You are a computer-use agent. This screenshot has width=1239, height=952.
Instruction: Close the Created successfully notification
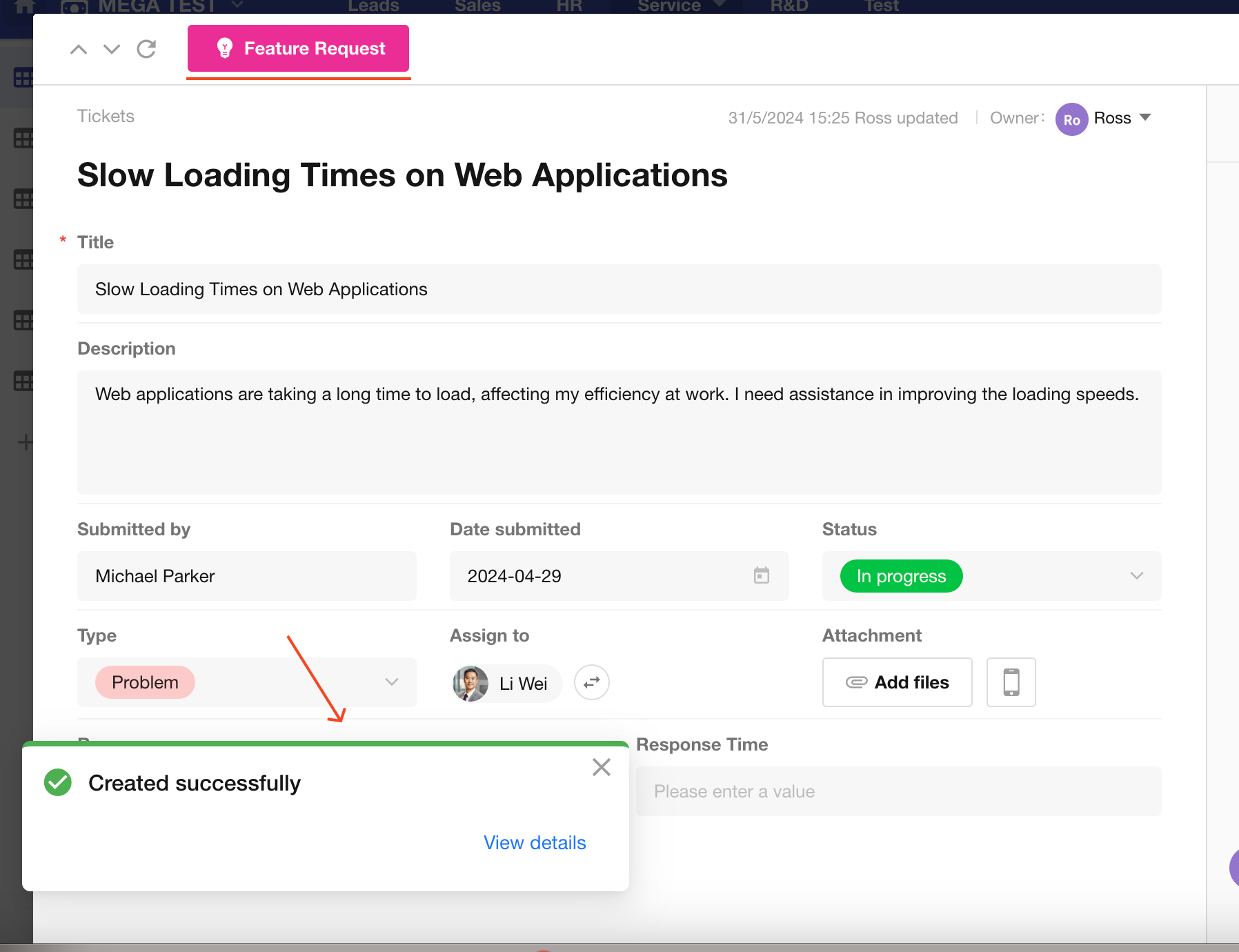tap(601, 767)
